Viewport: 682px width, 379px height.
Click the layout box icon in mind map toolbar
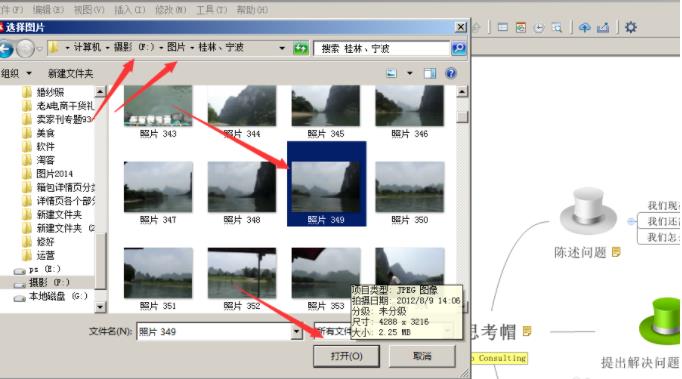(x=503, y=27)
